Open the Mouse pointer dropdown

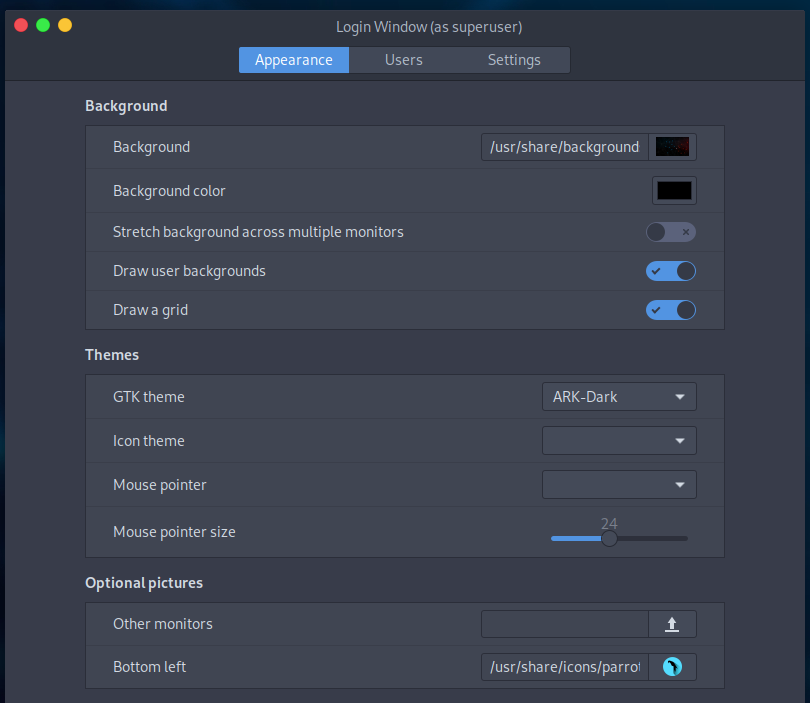click(x=619, y=485)
